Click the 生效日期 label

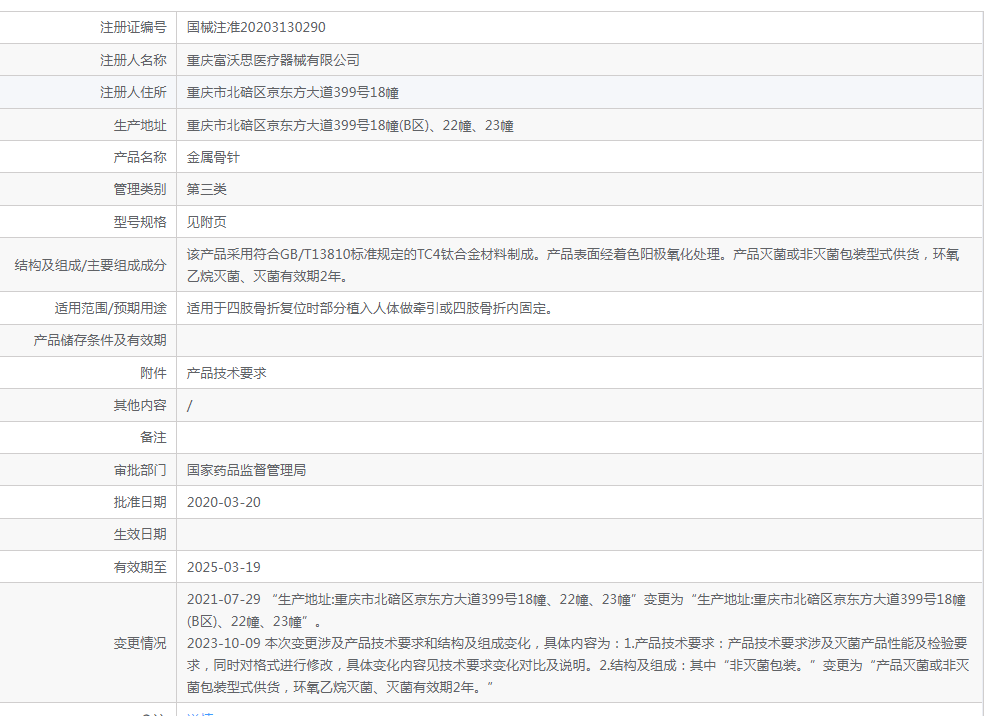pos(140,535)
